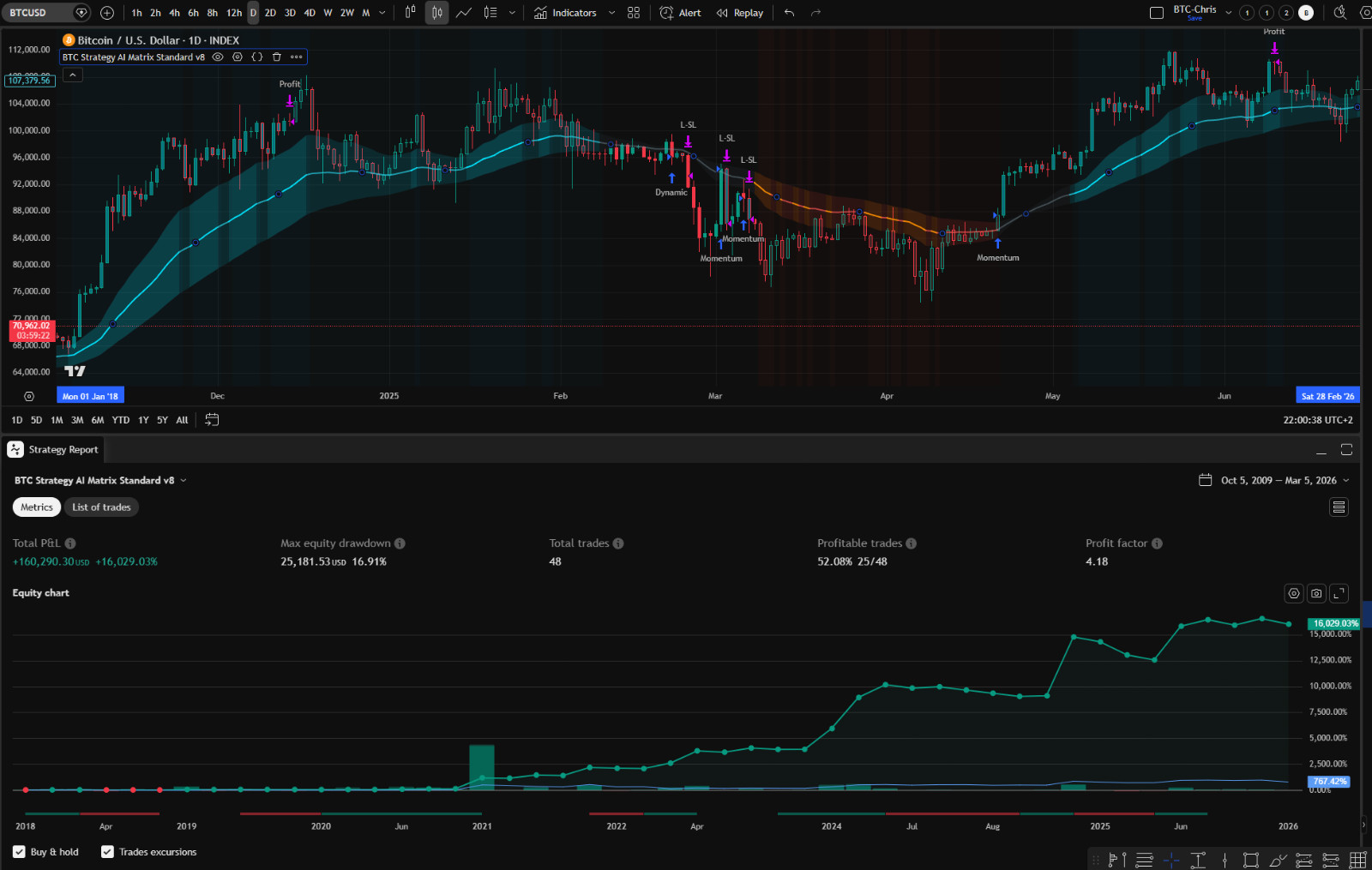
Task: Redo the chart action
Action: click(816, 13)
